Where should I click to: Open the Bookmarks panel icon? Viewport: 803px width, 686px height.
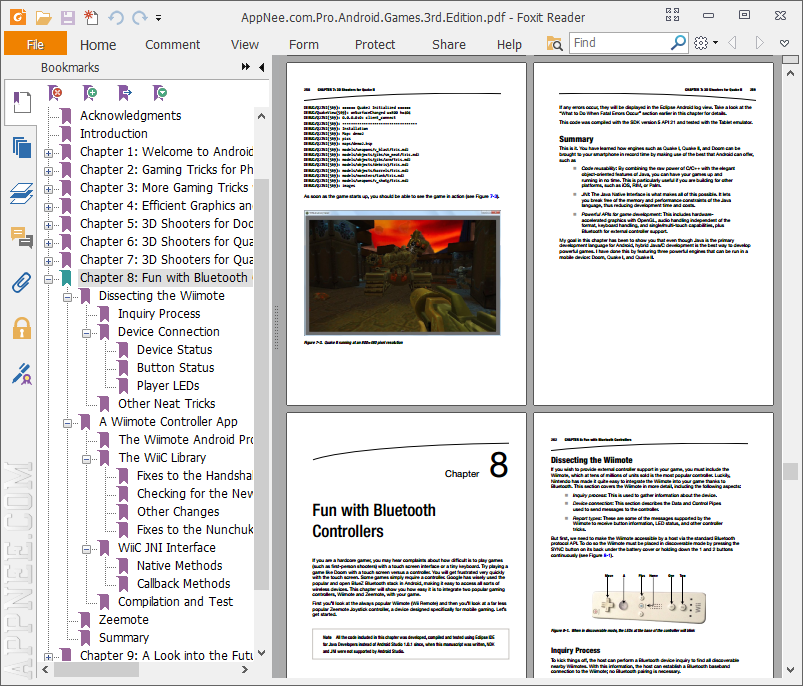[x=22, y=102]
